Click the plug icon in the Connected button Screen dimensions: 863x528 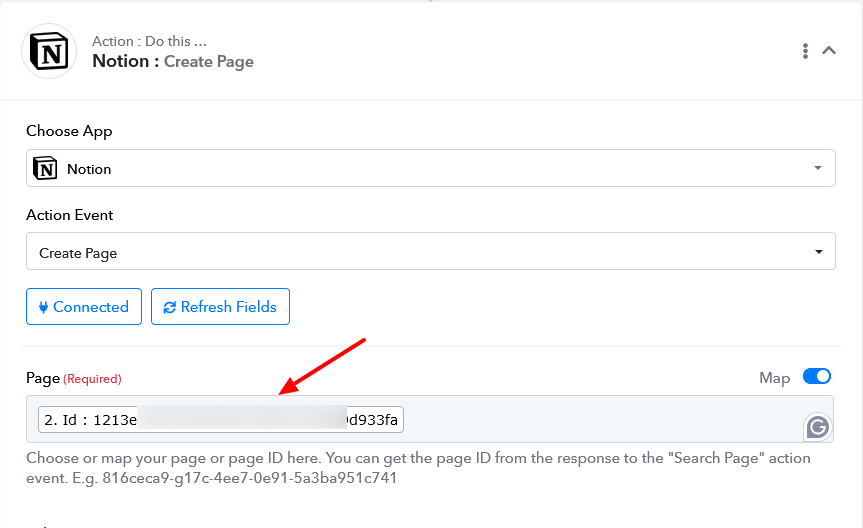[x=43, y=307]
